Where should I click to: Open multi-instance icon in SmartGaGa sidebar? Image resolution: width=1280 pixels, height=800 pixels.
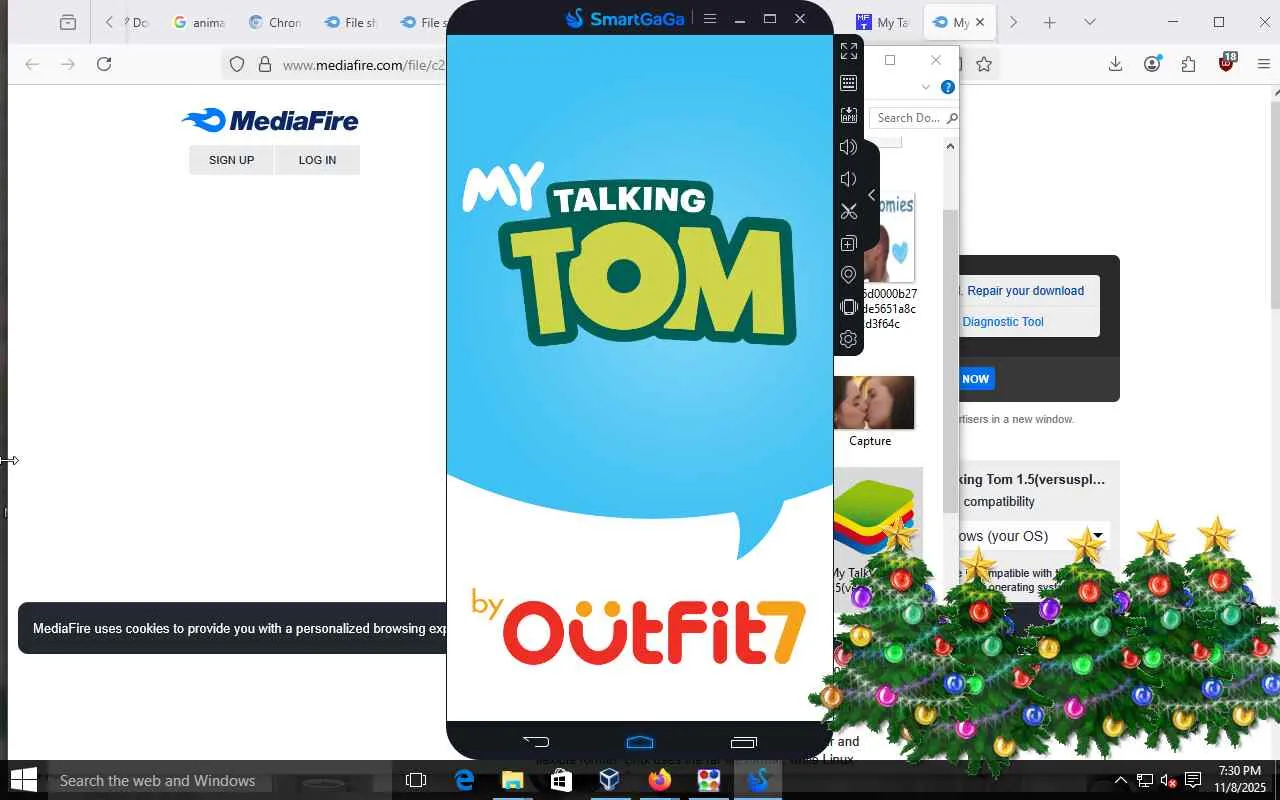849,243
